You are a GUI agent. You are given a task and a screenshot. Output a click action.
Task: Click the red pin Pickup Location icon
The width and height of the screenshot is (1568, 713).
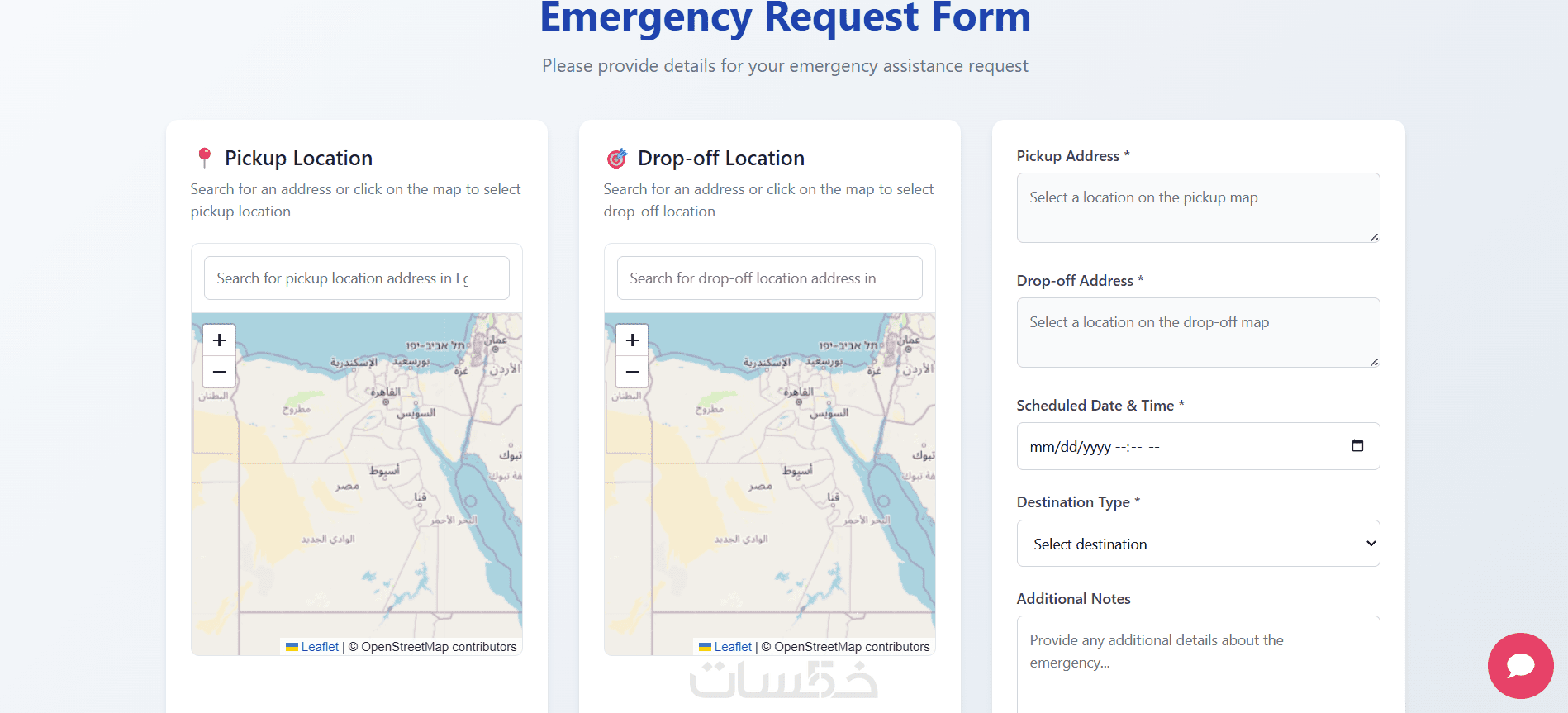tap(205, 157)
